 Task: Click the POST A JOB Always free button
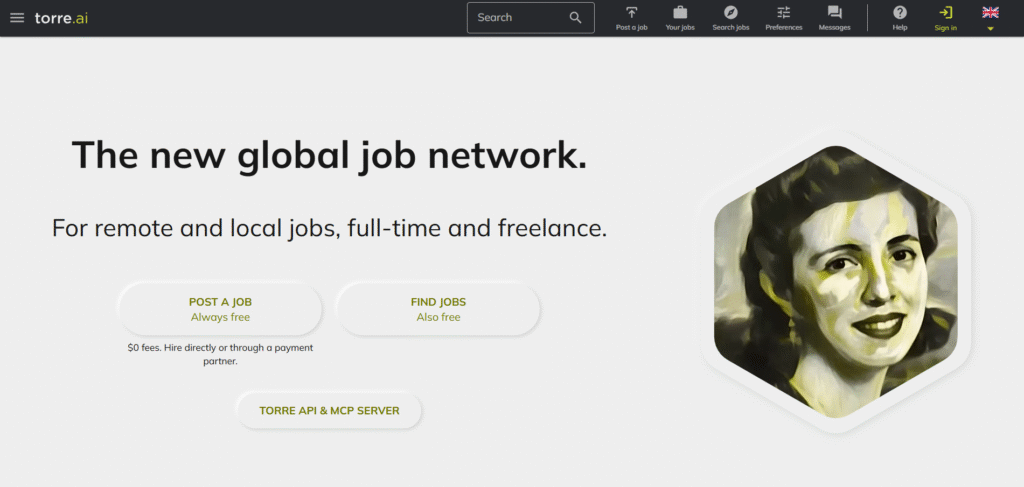[220, 309]
